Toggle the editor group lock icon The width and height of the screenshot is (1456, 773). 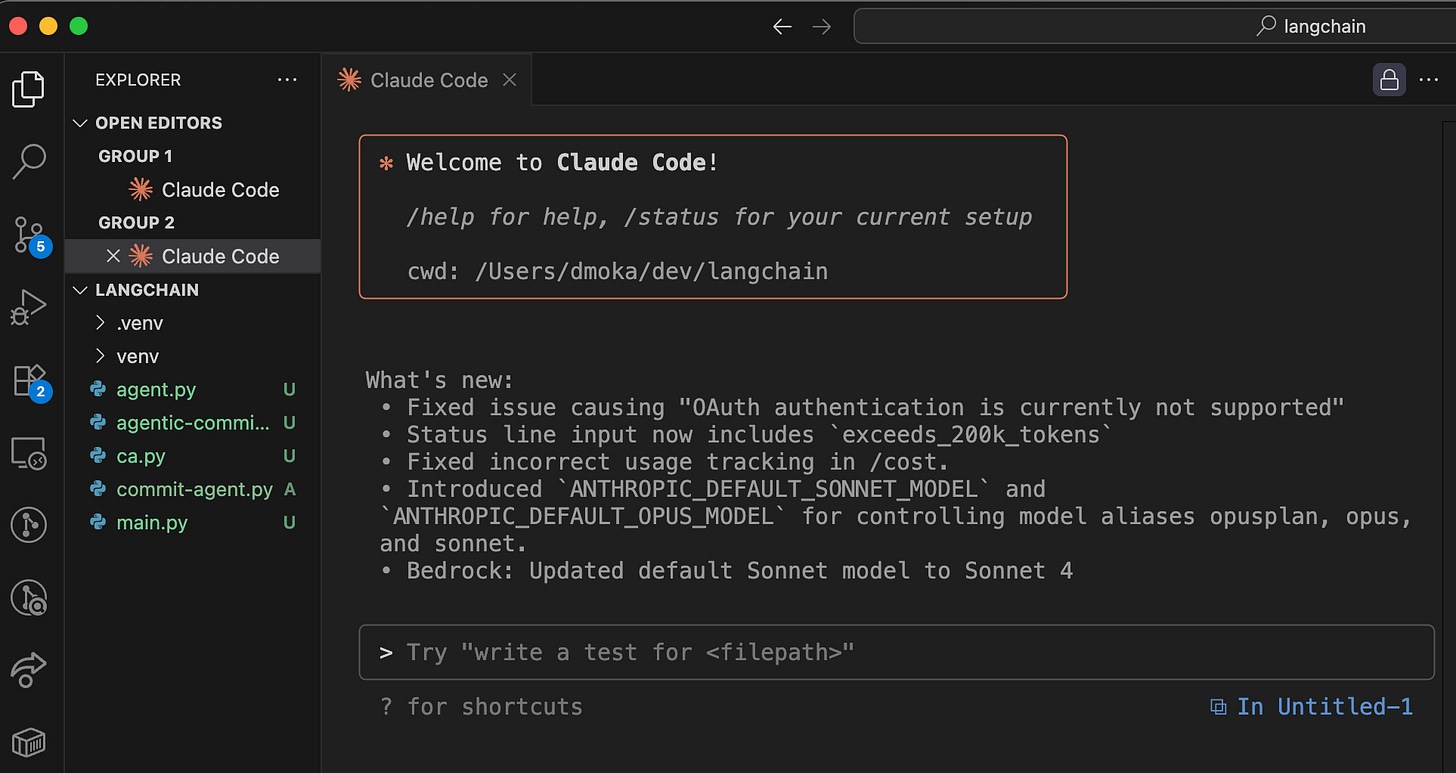(1389, 80)
